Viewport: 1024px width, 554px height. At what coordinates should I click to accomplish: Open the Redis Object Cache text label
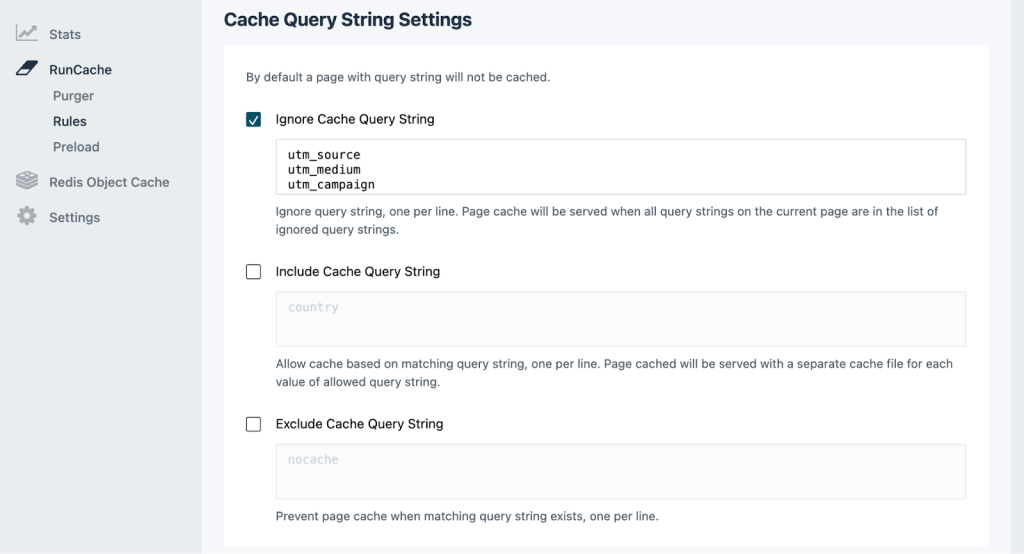(x=109, y=182)
